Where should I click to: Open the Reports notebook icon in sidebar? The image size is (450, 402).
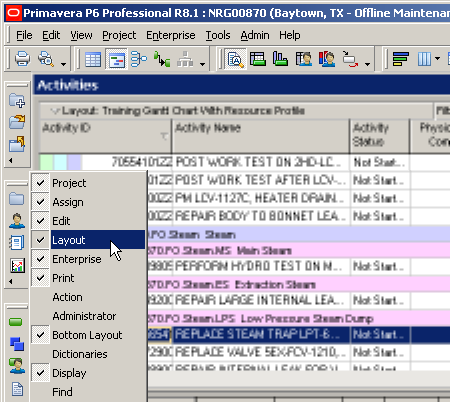point(17,243)
